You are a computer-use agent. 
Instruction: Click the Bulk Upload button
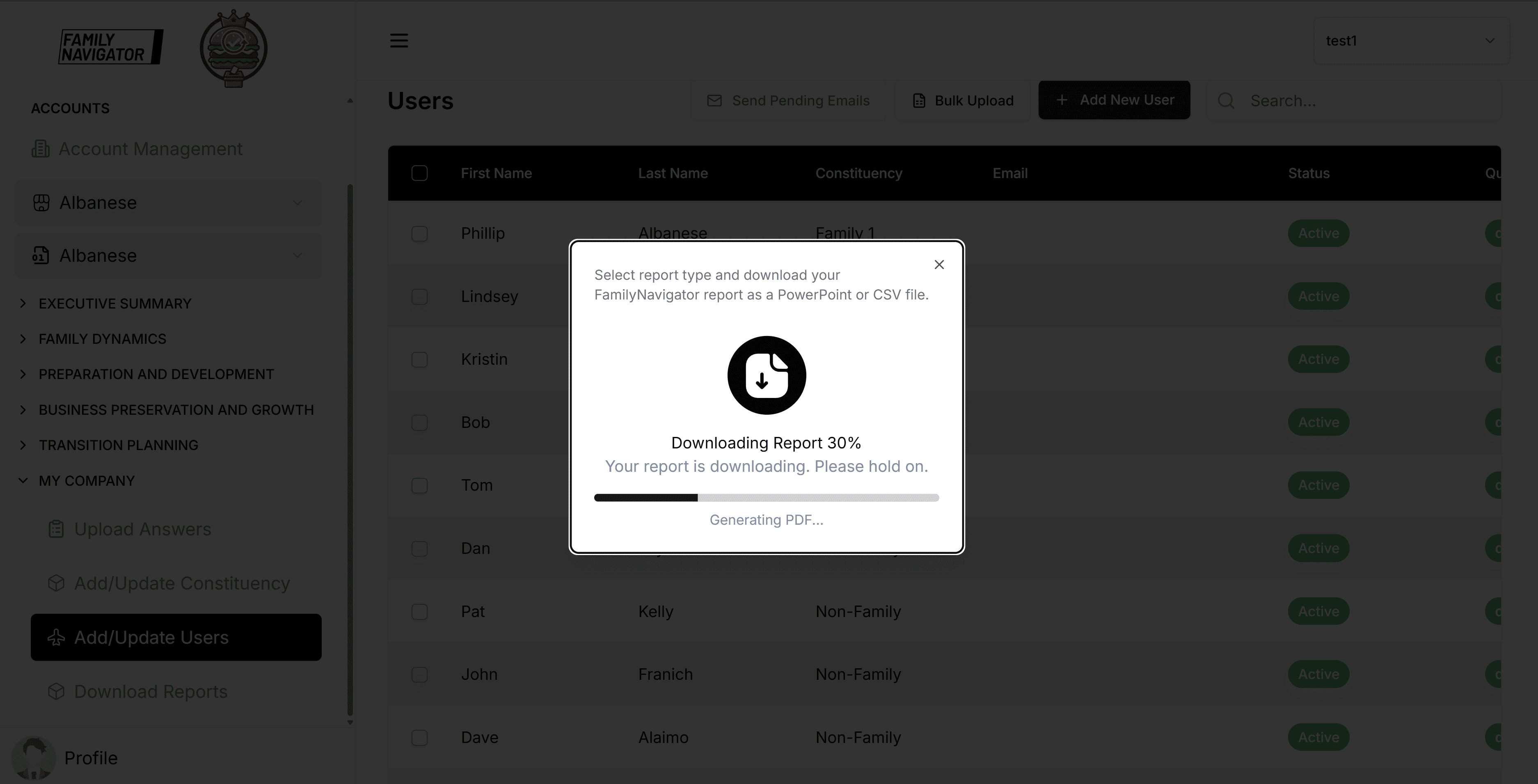tap(962, 101)
